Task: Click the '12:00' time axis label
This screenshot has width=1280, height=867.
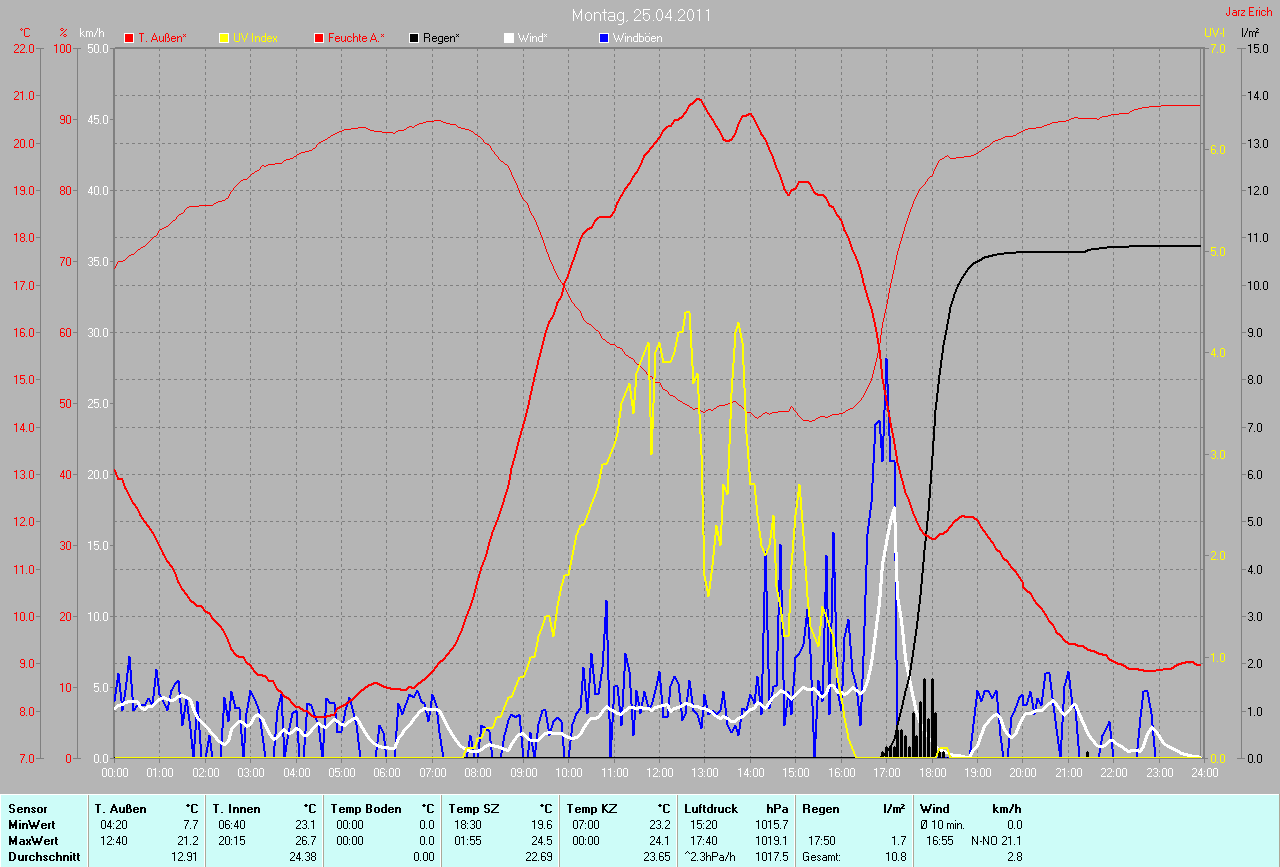Action: pos(660,772)
